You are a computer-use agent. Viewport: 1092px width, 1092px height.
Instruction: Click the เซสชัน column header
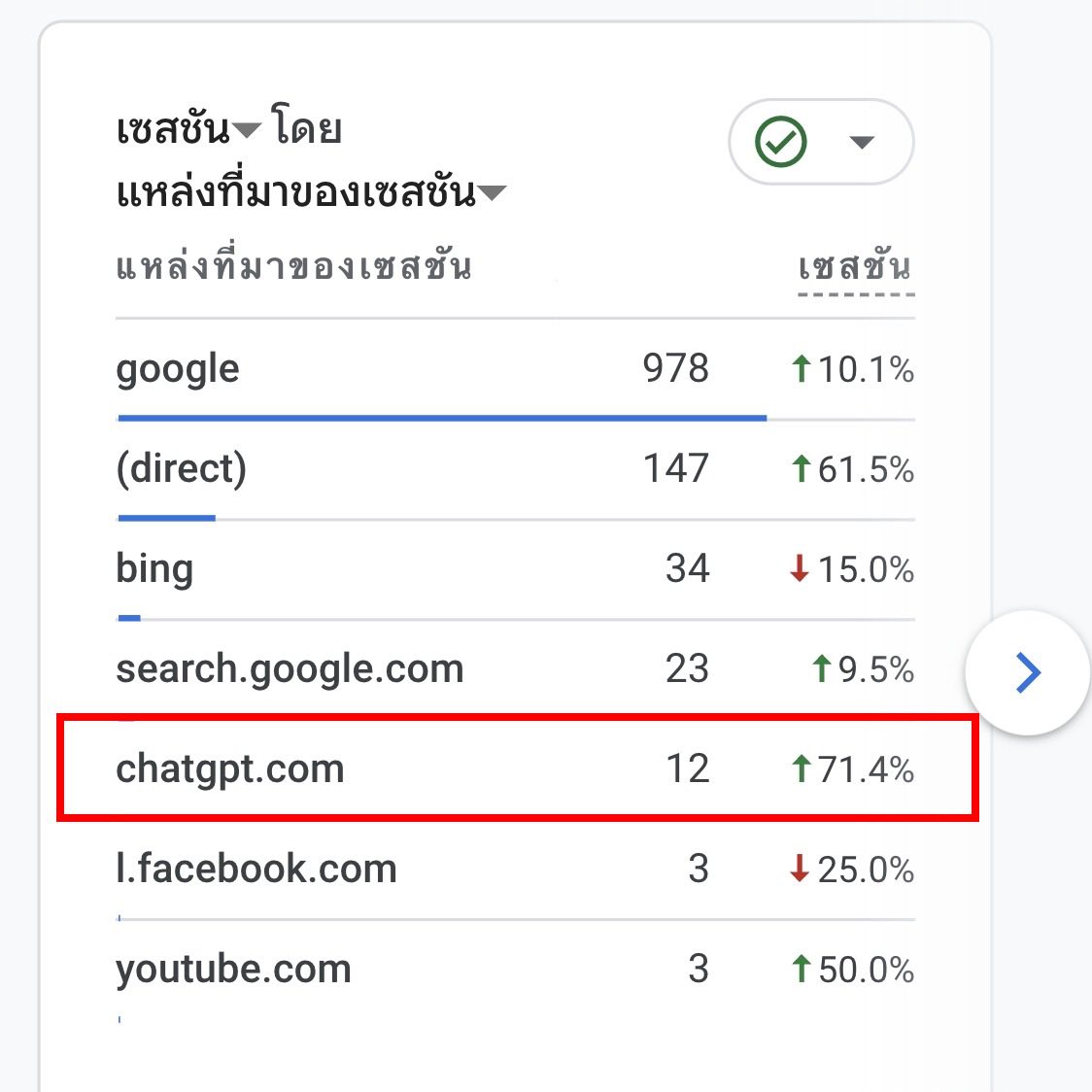[x=855, y=267]
